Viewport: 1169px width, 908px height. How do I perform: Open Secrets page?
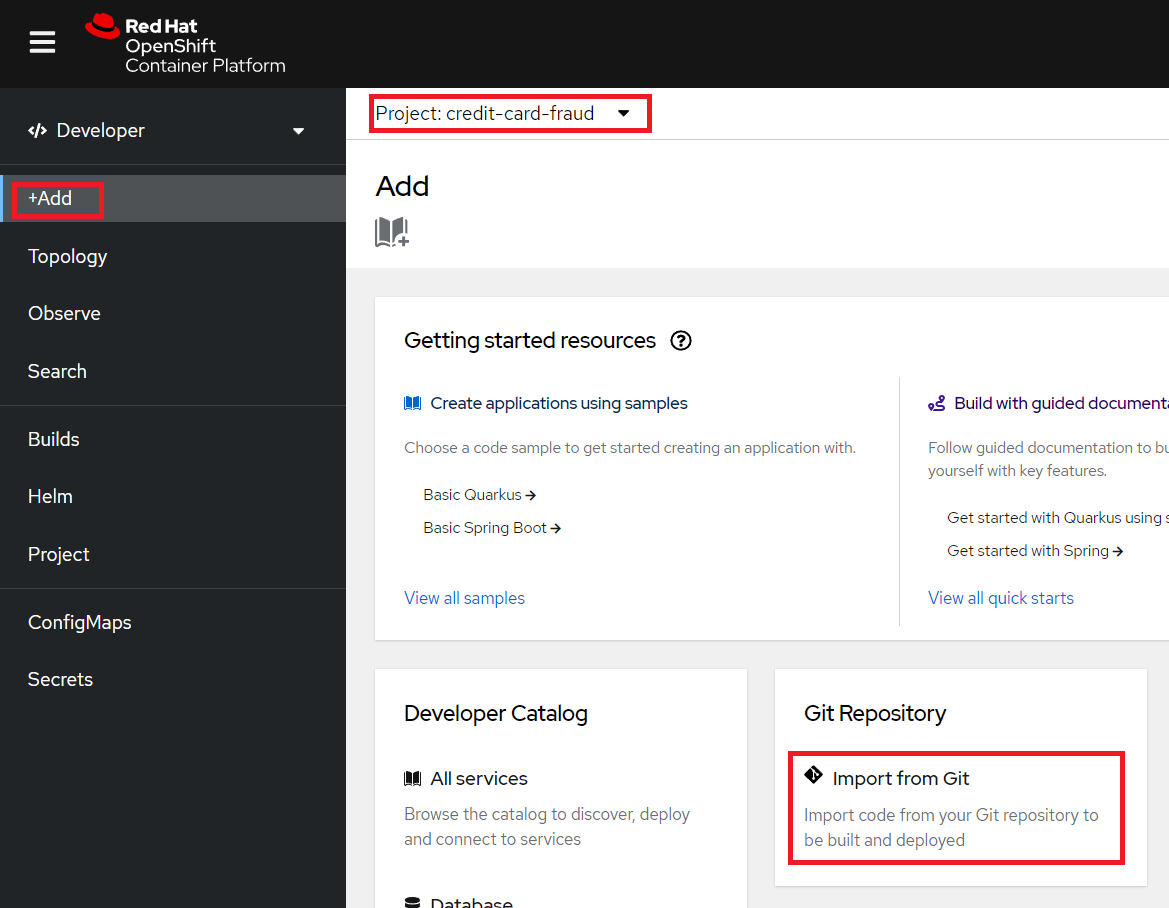tap(60, 679)
